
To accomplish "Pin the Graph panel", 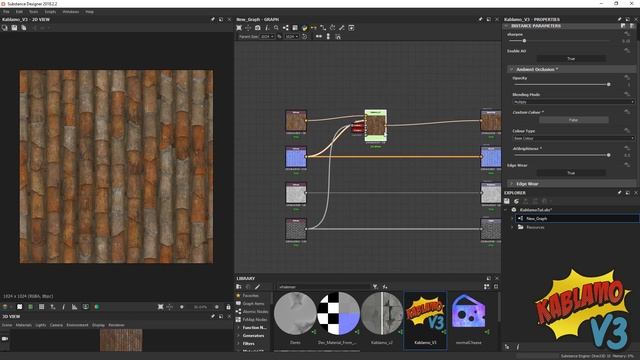I will pyautogui.click(x=480, y=19).
